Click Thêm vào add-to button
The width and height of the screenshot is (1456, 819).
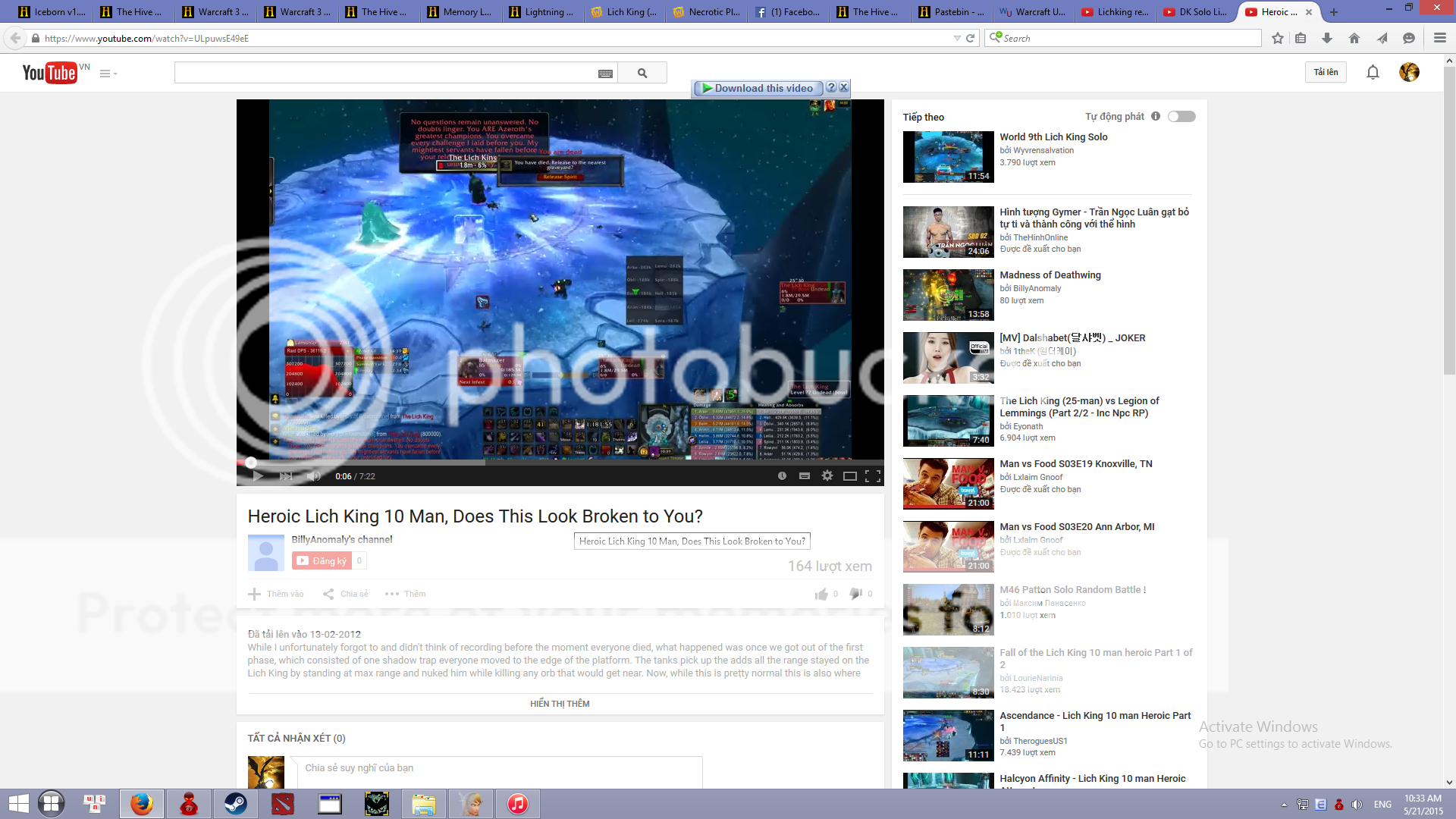click(x=276, y=594)
